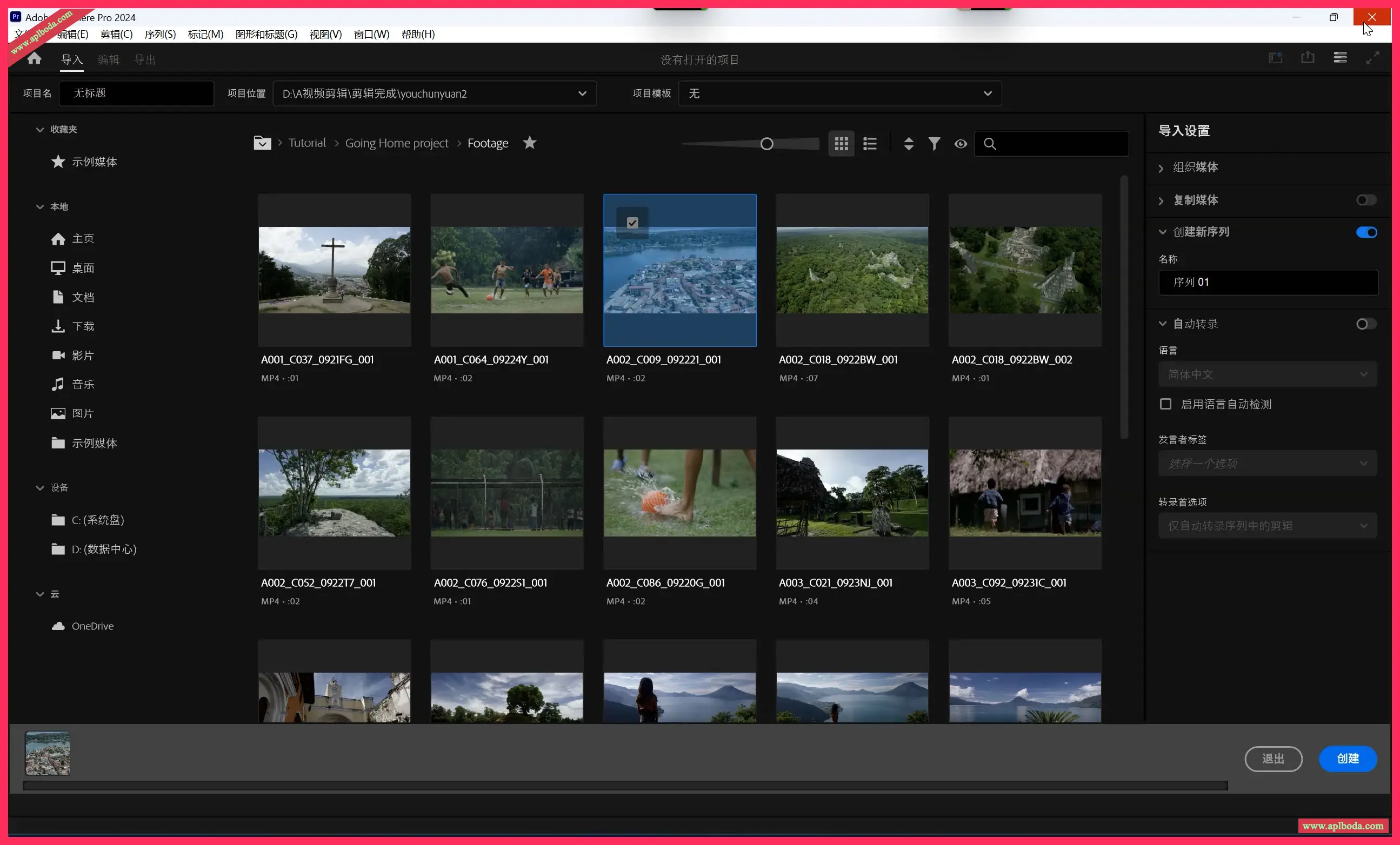Switch to the Import (导入) tab
This screenshot has width=1400, height=845.
point(71,59)
